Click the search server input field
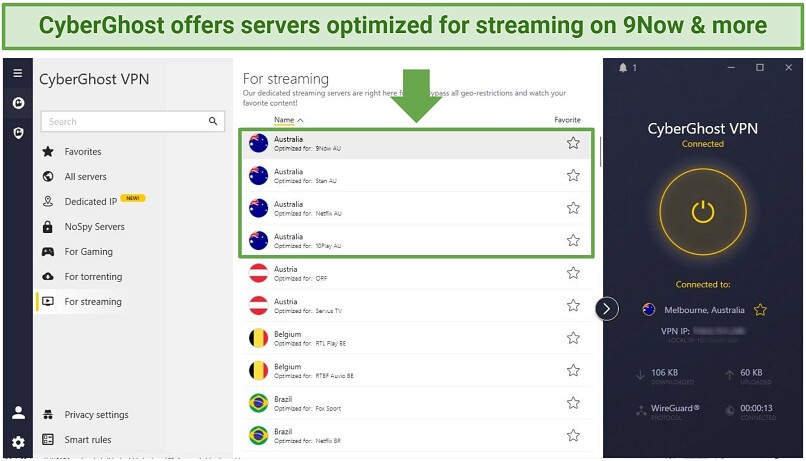The image size is (806, 461). pyautogui.click(x=133, y=121)
